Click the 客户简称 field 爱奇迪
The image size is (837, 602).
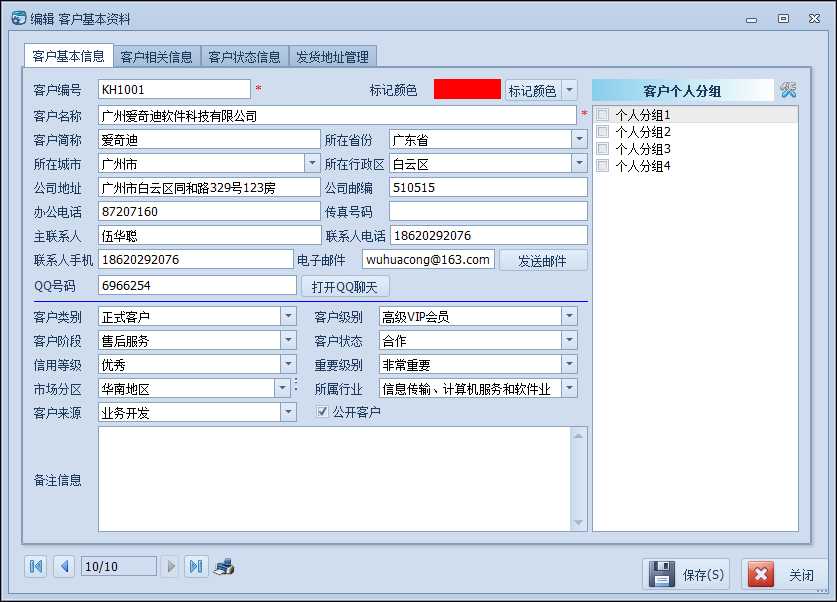(x=209, y=140)
